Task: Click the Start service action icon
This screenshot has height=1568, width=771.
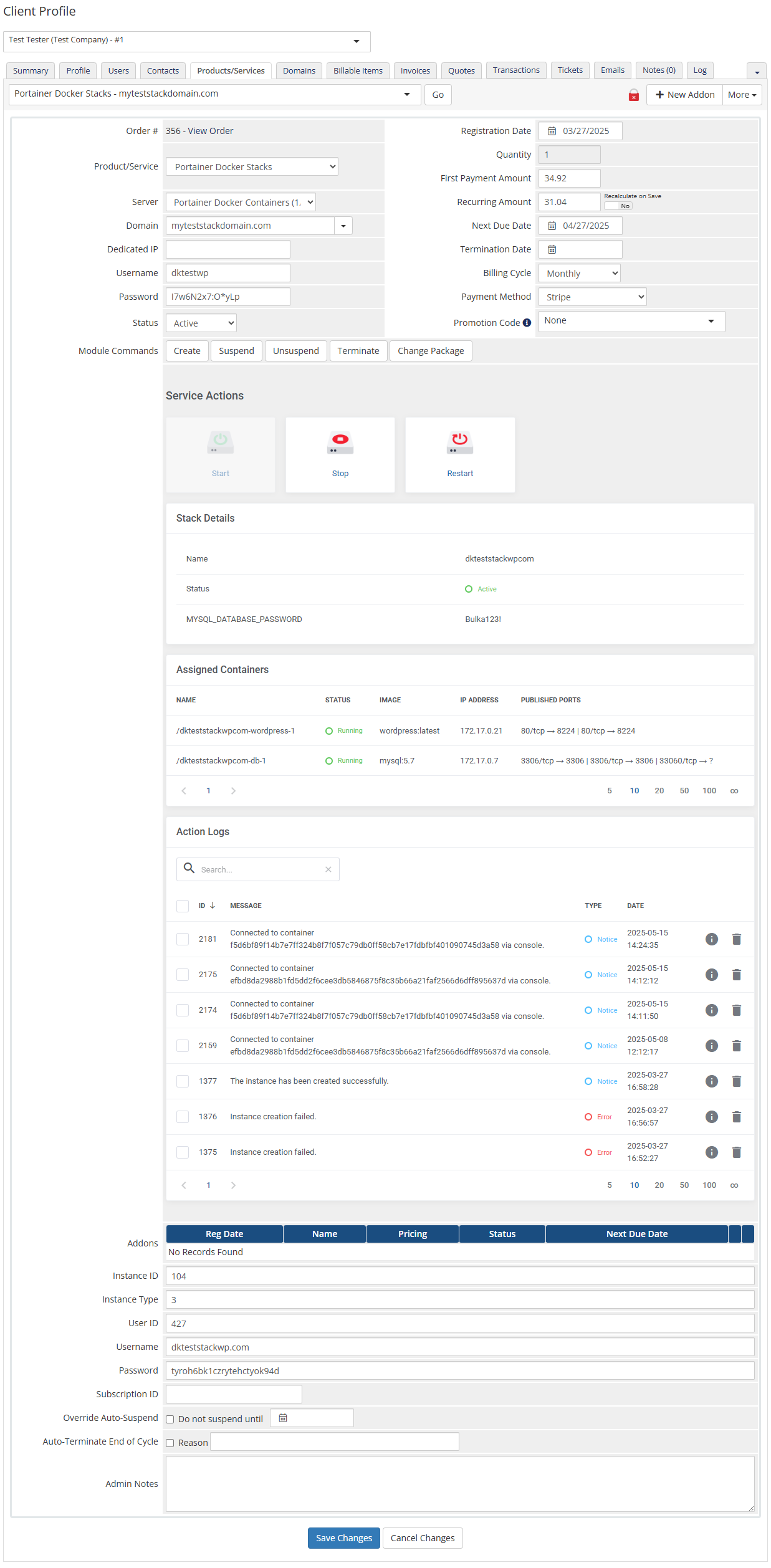Action: tap(221, 443)
